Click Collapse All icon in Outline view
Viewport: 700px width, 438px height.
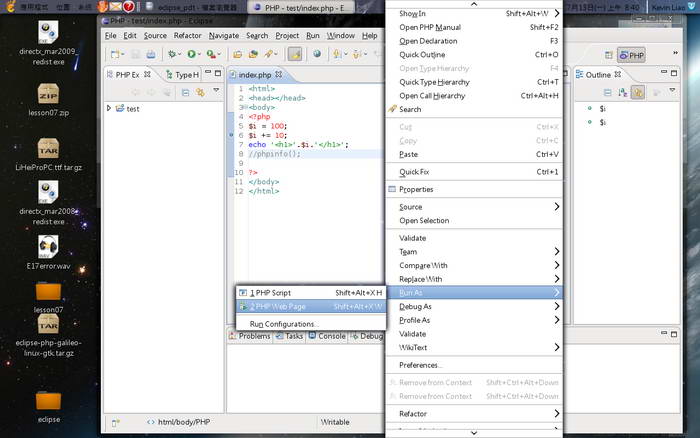pos(607,92)
